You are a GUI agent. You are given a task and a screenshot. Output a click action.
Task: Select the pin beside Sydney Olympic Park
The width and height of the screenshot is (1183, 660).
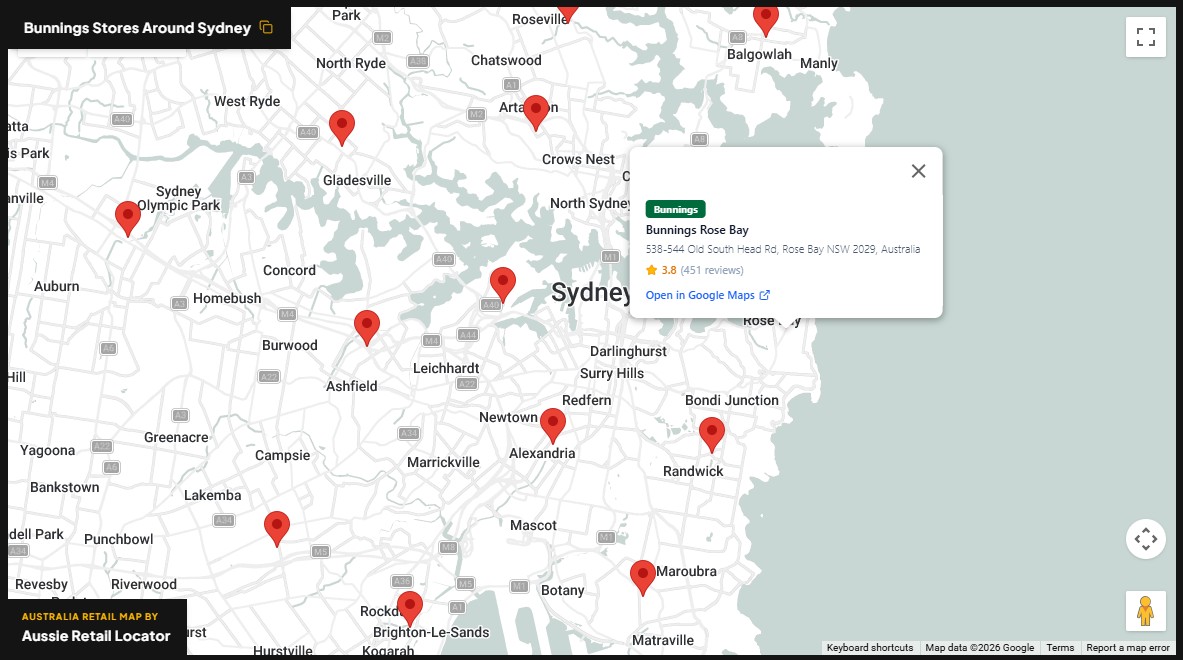click(x=128, y=219)
